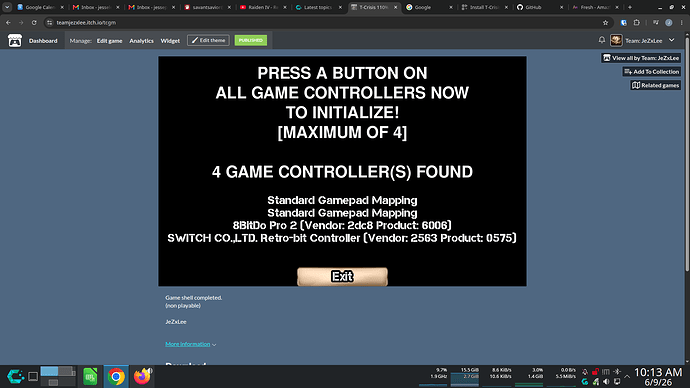Open the media control toolbar icon

[655, 22]
